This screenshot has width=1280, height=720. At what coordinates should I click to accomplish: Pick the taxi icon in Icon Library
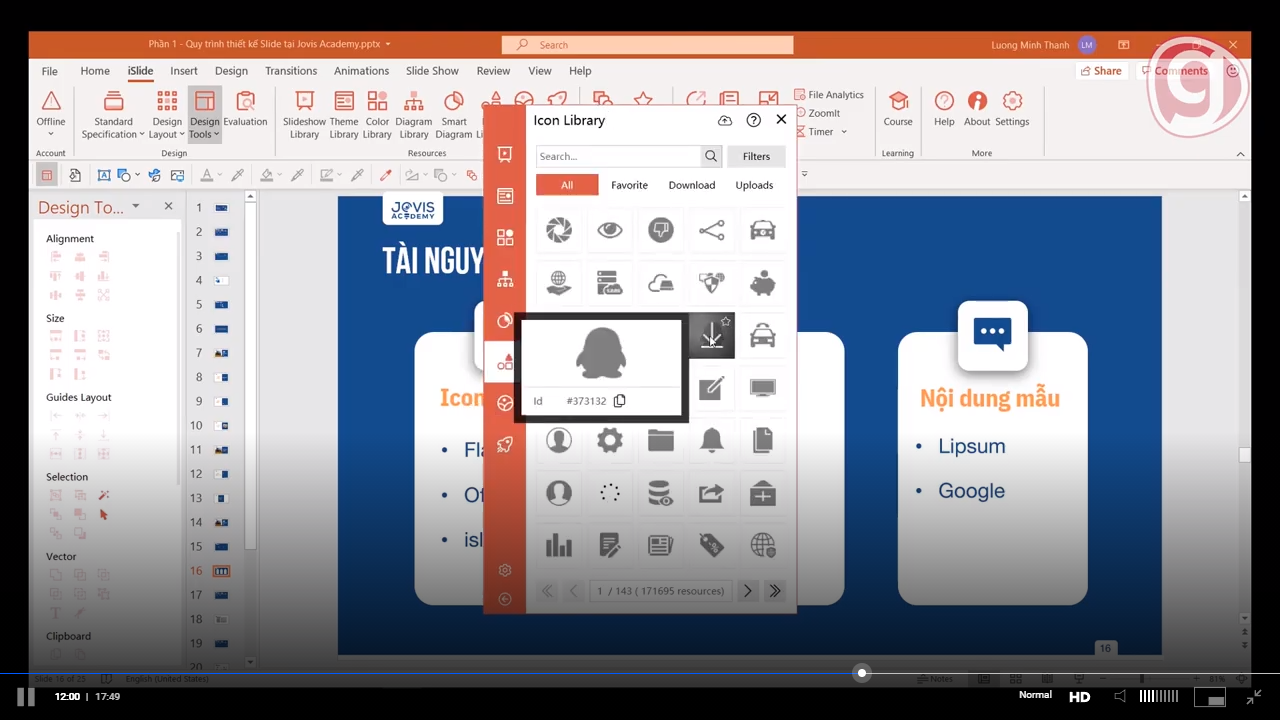tap(763, 336)
